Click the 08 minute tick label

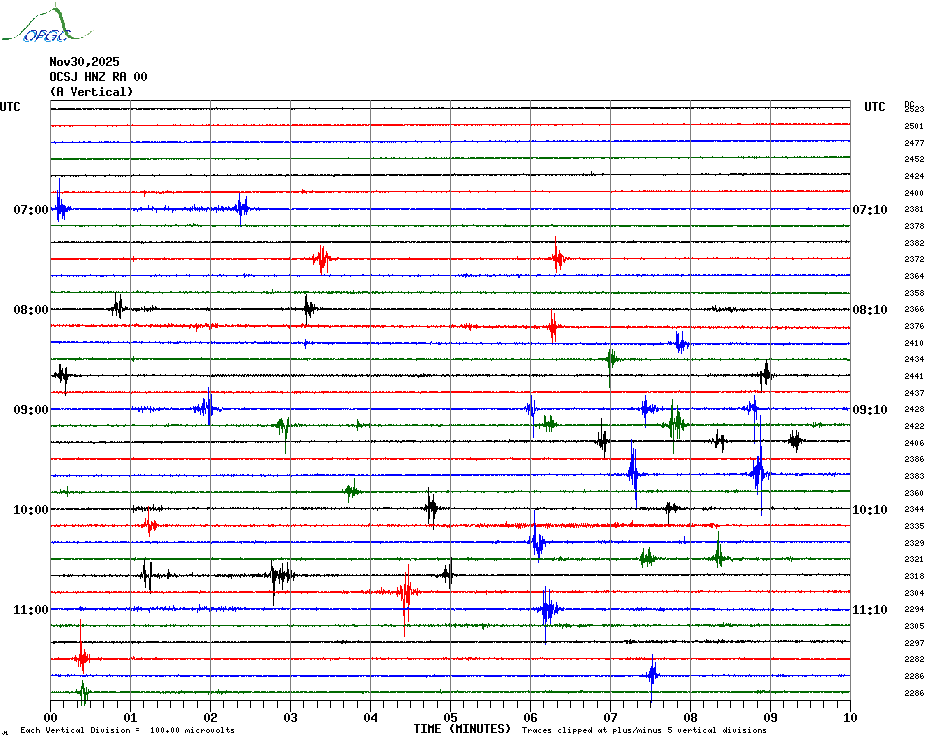point(690,717)
